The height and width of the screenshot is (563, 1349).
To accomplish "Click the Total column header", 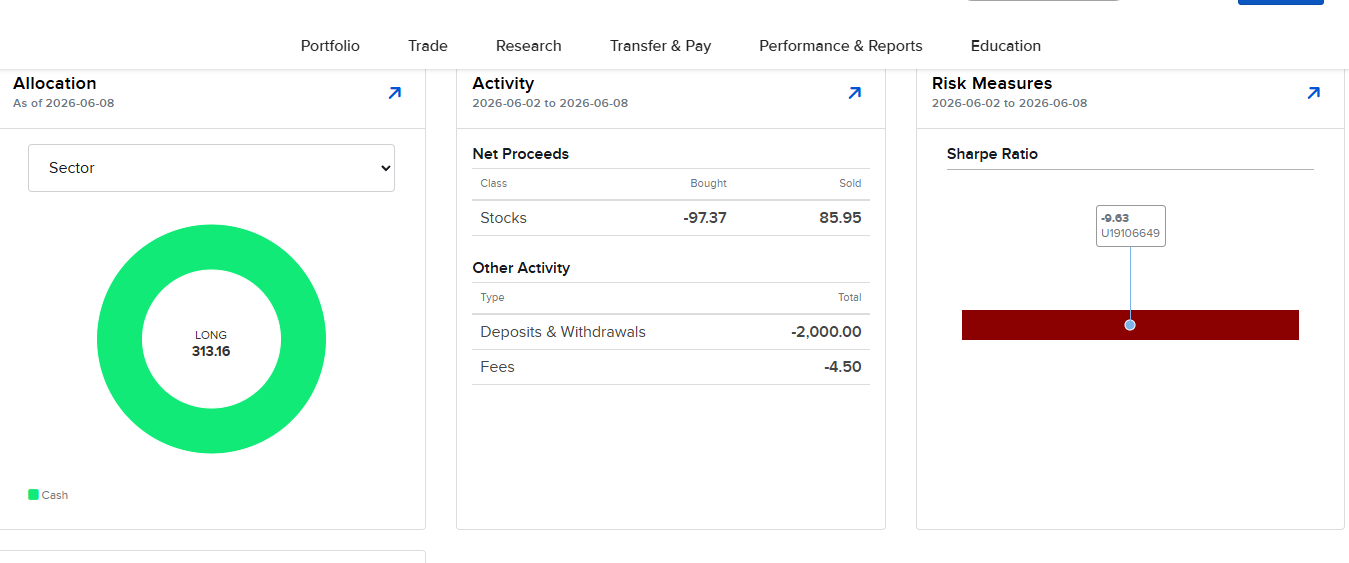I will (x=849, y=297).
